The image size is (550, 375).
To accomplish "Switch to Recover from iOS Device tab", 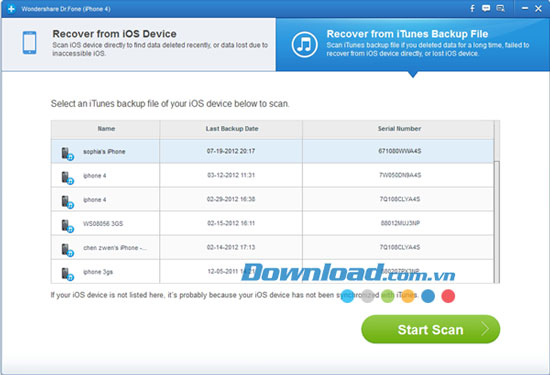I will tap(139, 44).
